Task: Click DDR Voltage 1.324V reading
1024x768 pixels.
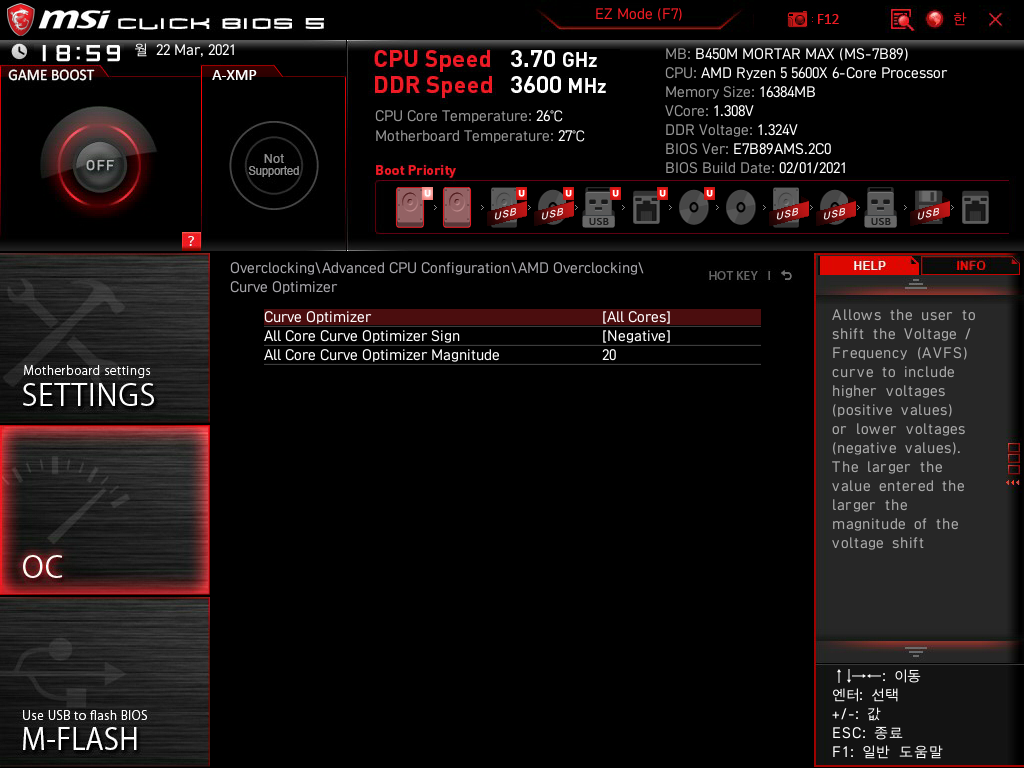Action: click(x=731, y=130)
